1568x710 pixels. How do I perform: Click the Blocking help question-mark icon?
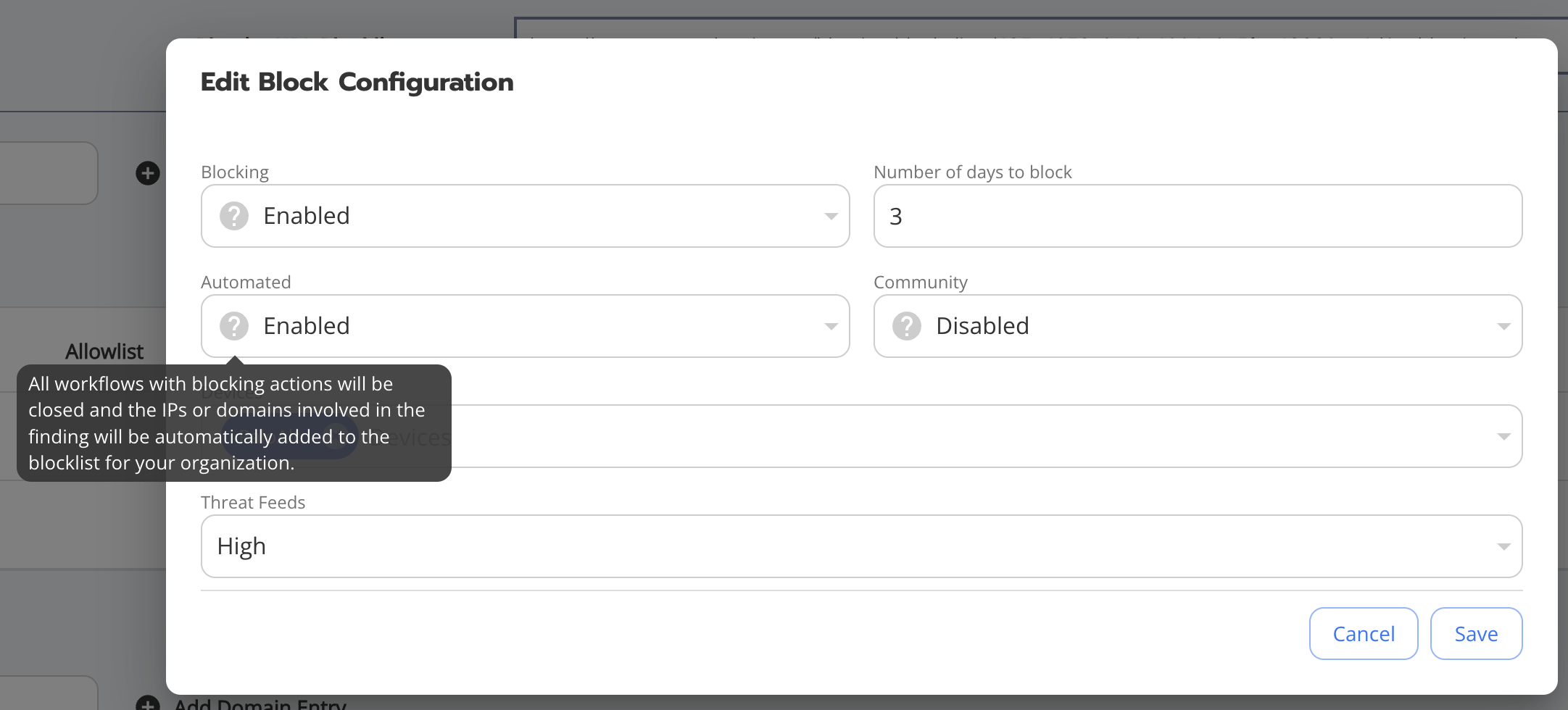[x=234, y=216]
